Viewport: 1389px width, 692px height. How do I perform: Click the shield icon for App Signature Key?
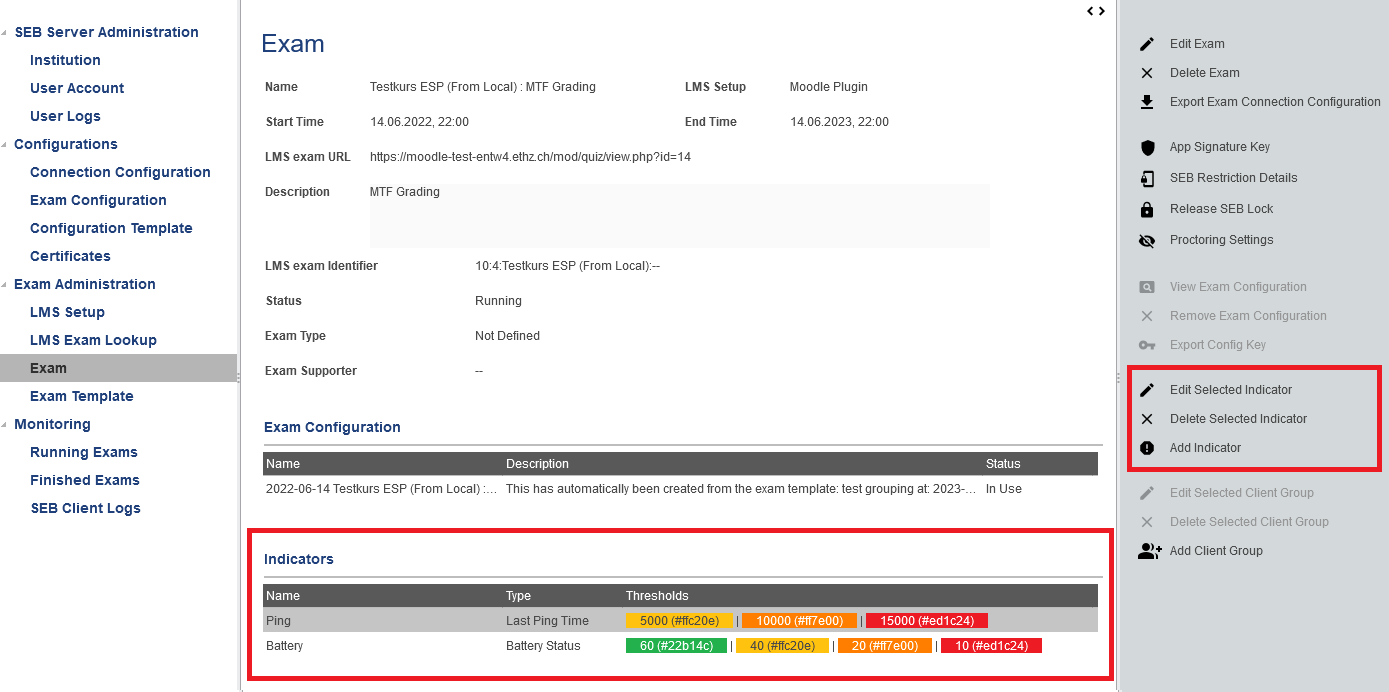point(1147,148)
